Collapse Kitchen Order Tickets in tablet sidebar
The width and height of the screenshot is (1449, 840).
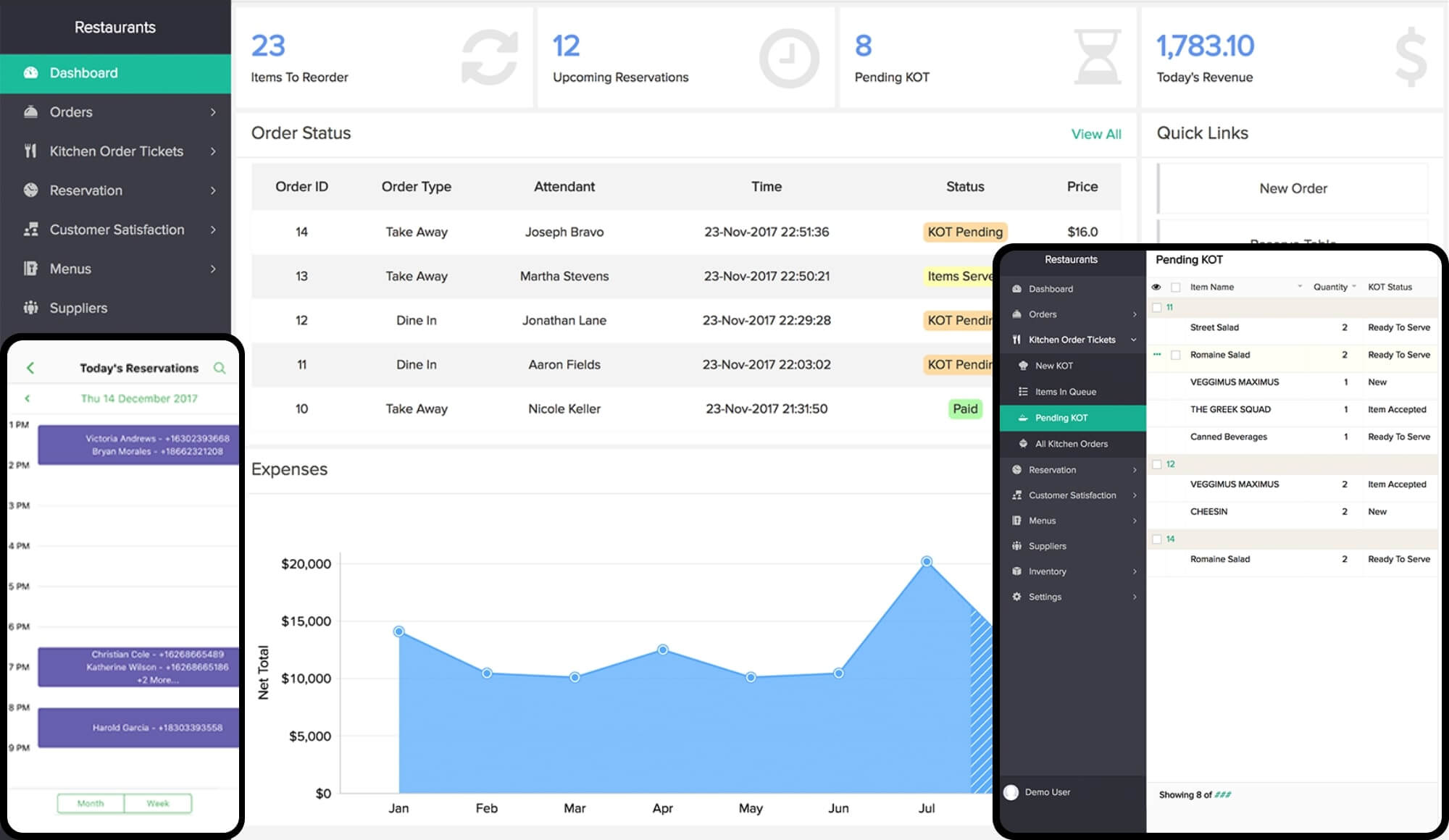point(1134,340)
